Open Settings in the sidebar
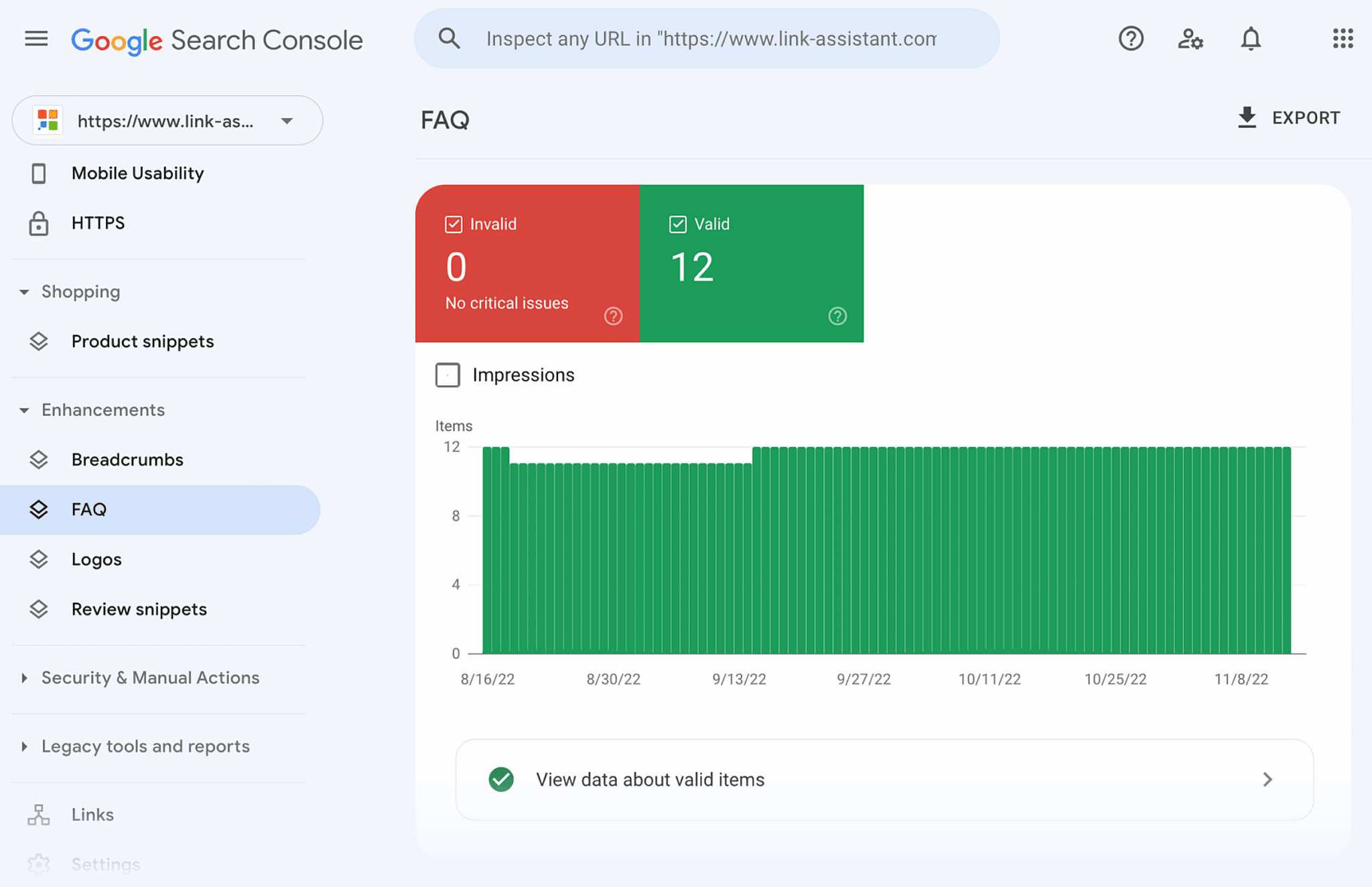1372x887 pixels. tap(105, 864)
